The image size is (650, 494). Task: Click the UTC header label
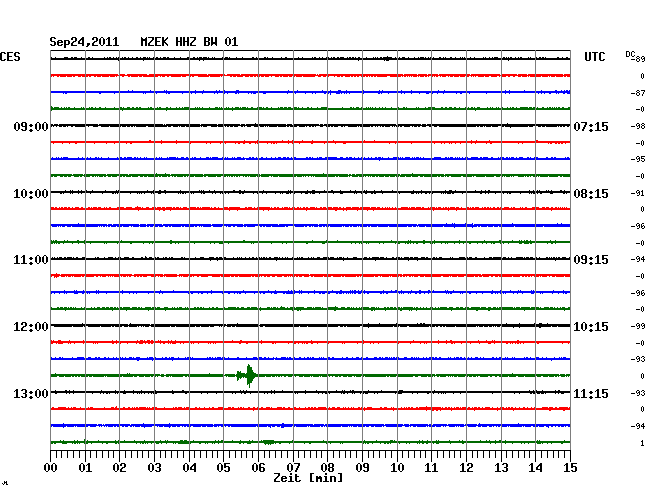(x=595, y=58)
